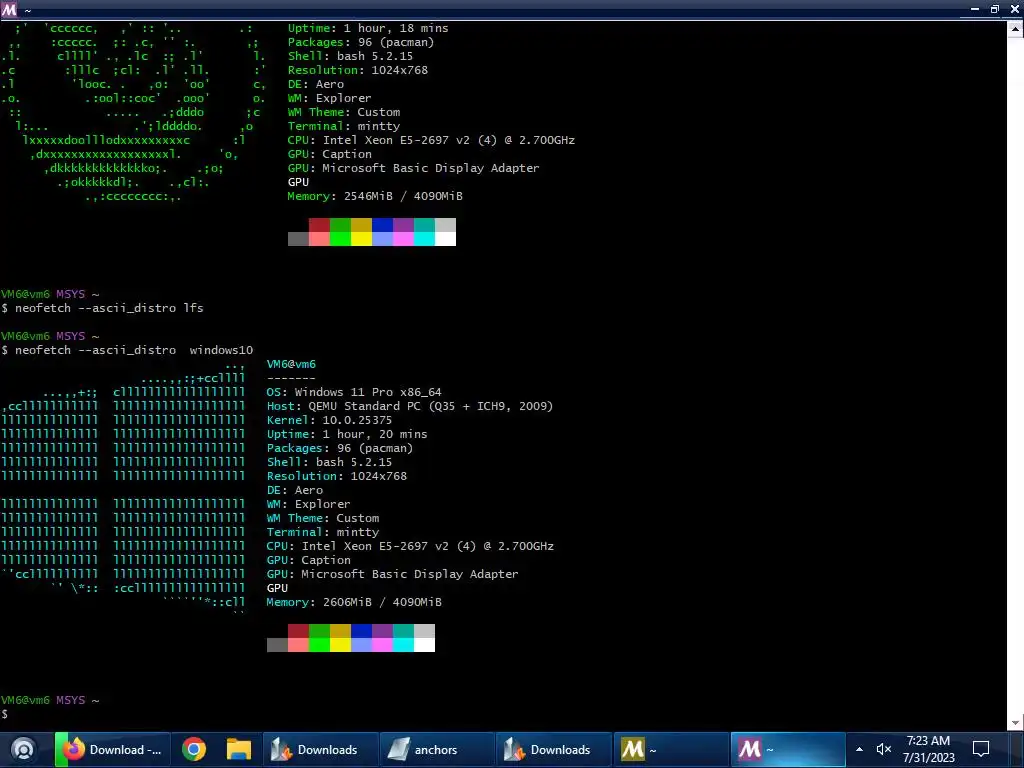Screen dimensions: 1024x768
Task: Switch to Firefox Download window
Action: 112,750
